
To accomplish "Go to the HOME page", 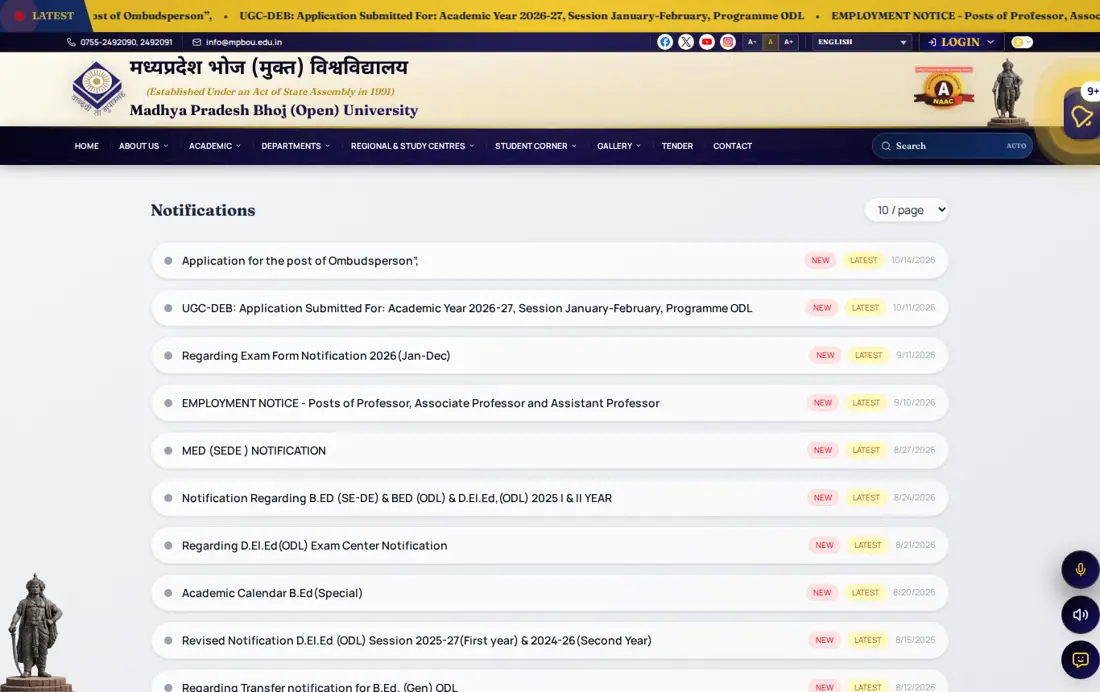I will pyautogui.click(x=86, y=146).
